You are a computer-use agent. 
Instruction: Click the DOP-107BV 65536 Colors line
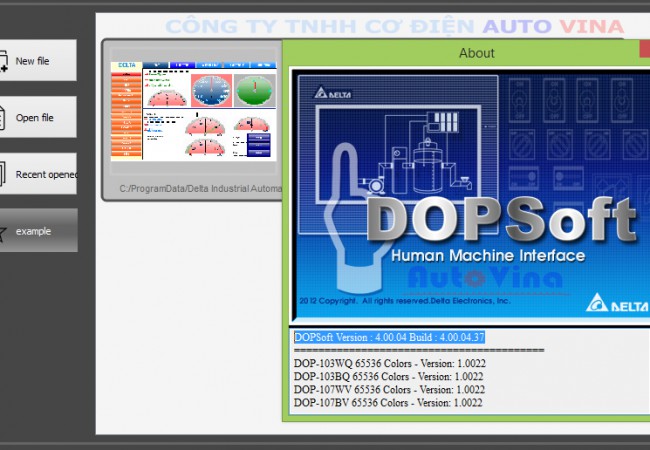388,402
